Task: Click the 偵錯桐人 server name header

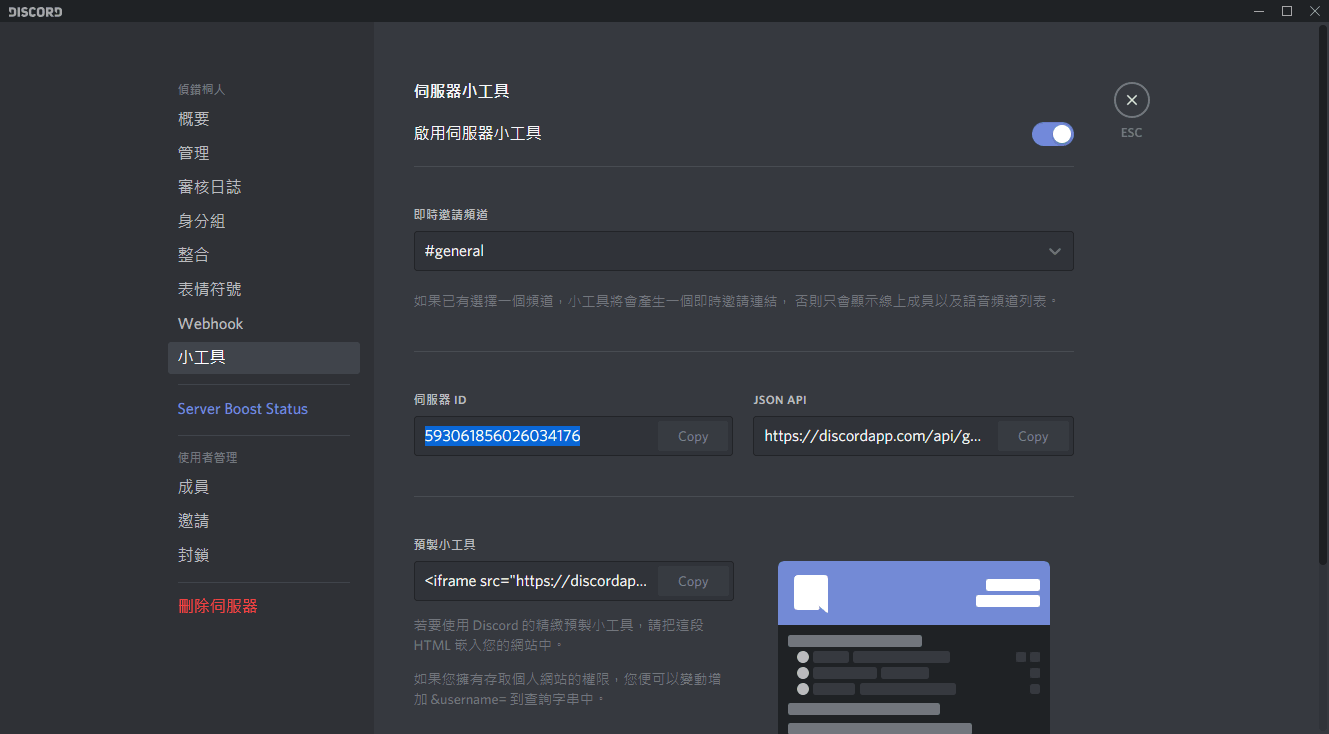Action: point(201,89)
